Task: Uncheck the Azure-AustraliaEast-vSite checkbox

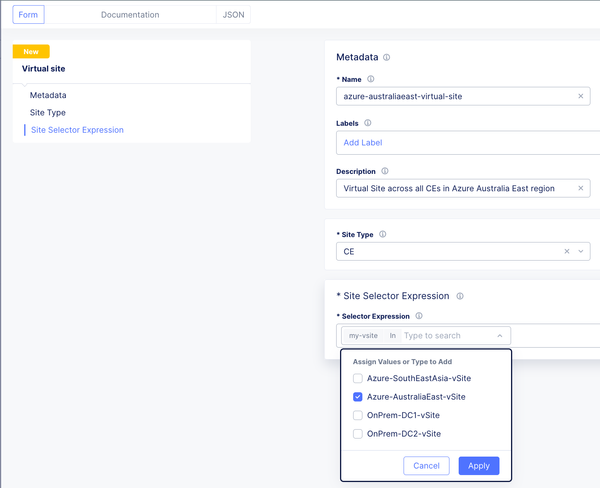Action: tap(358, 397)
